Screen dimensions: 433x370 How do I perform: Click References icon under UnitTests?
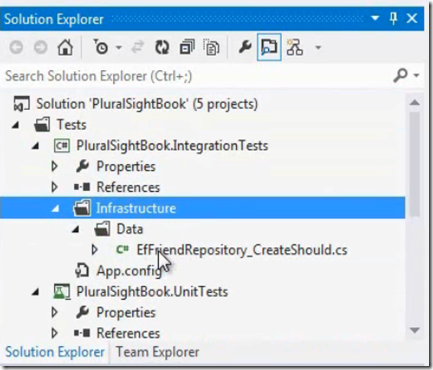(x=82, y=333)
